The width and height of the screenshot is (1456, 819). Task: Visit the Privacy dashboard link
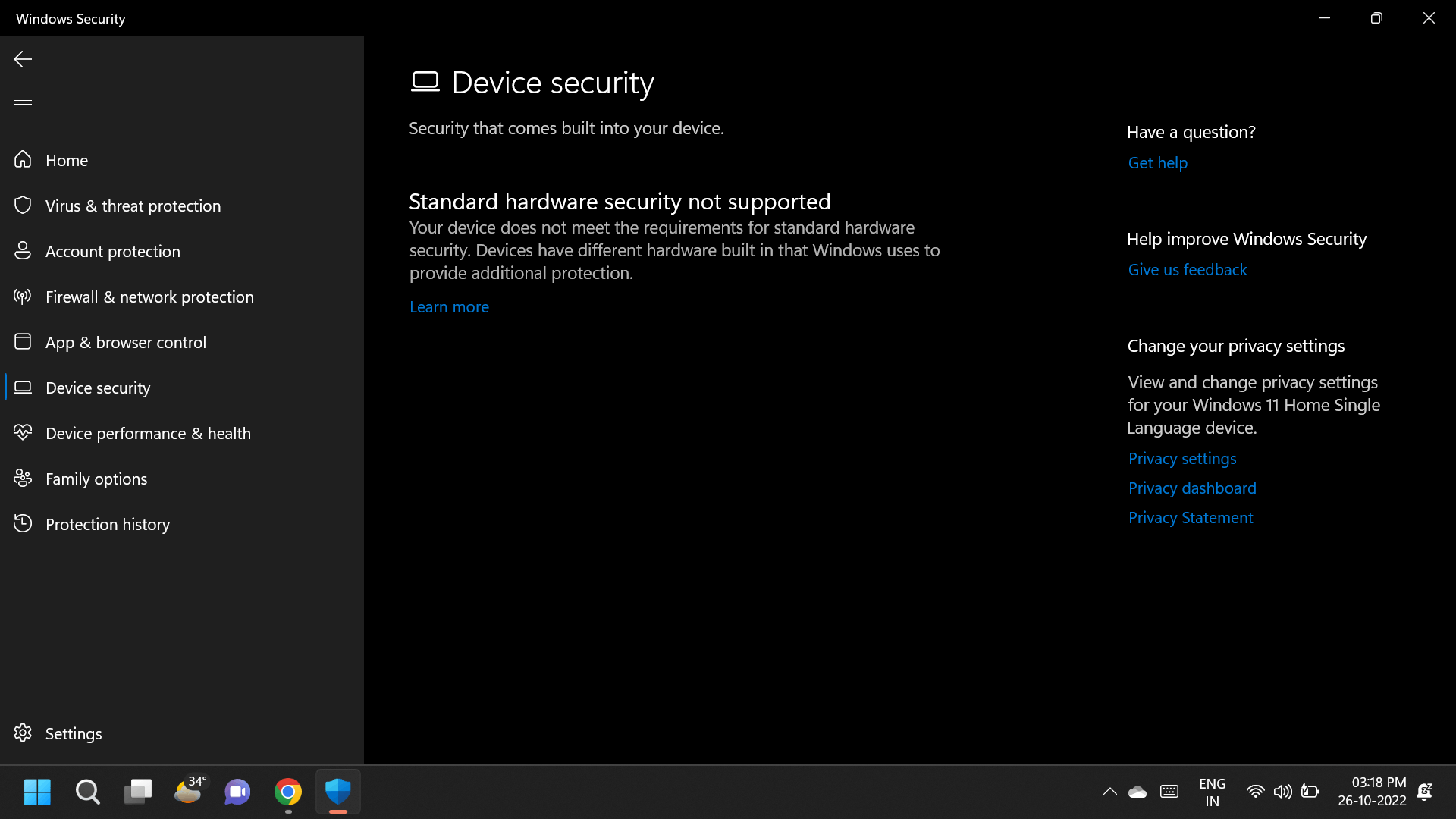[x=1192, y=488]
